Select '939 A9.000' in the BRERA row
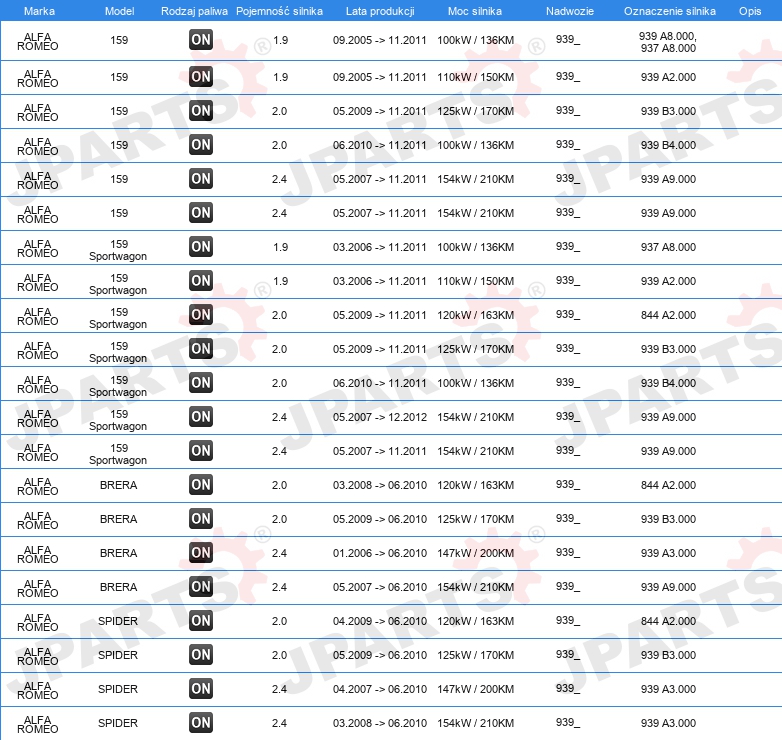This screenshot has height=740, width=782. click(x=668, y=587)
